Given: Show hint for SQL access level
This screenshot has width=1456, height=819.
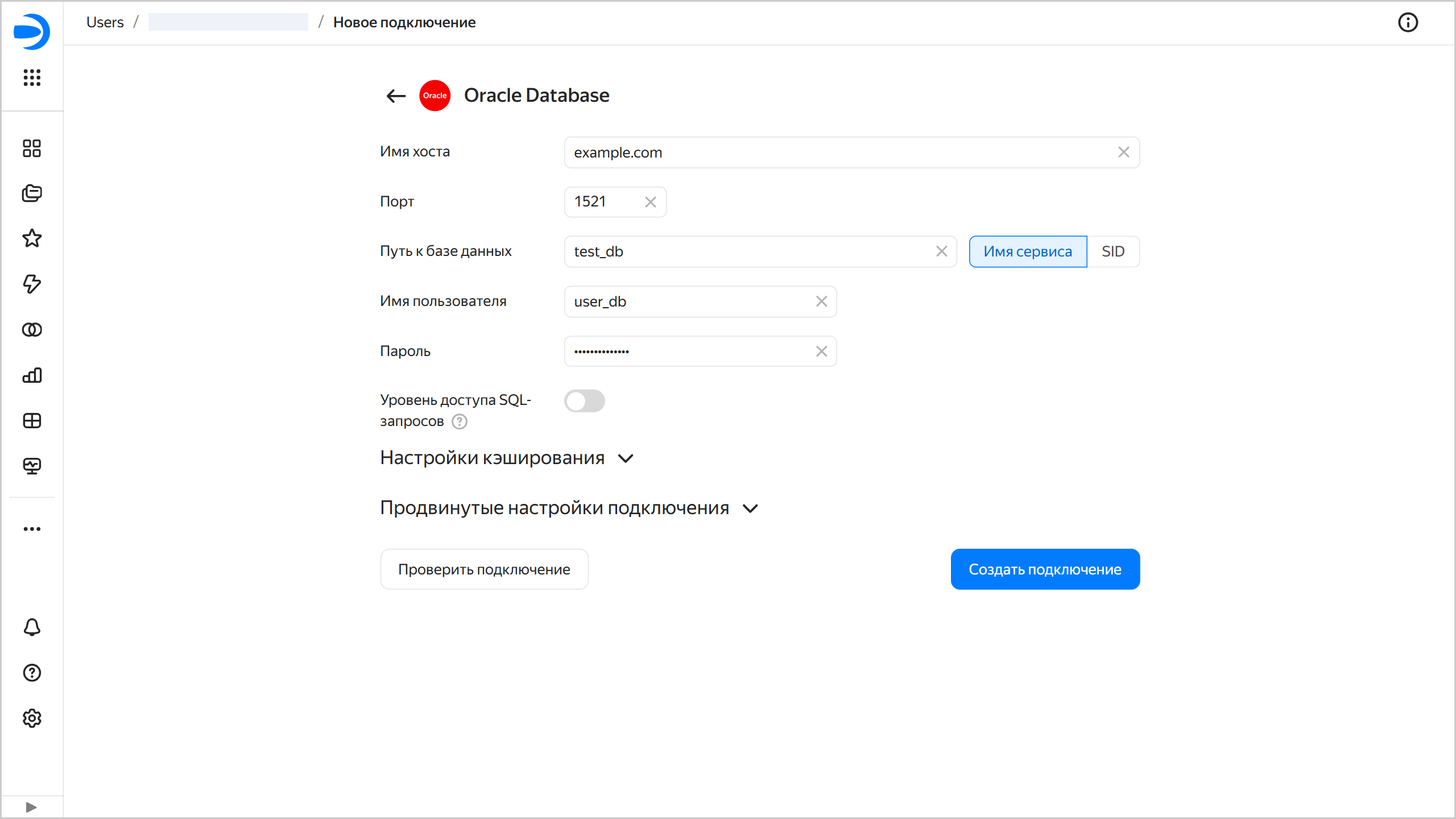Looking at the screenshot, I should coord(460,421).
